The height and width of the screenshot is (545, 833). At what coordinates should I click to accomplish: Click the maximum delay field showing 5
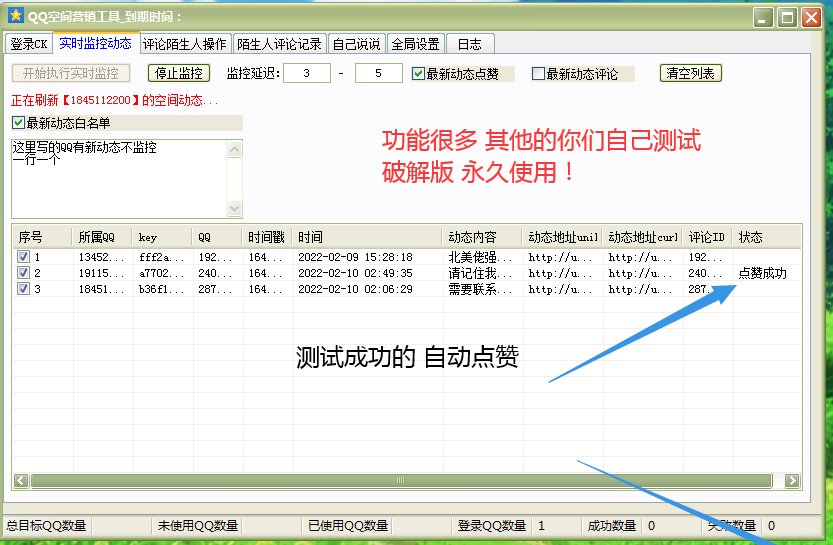(378, 73)
